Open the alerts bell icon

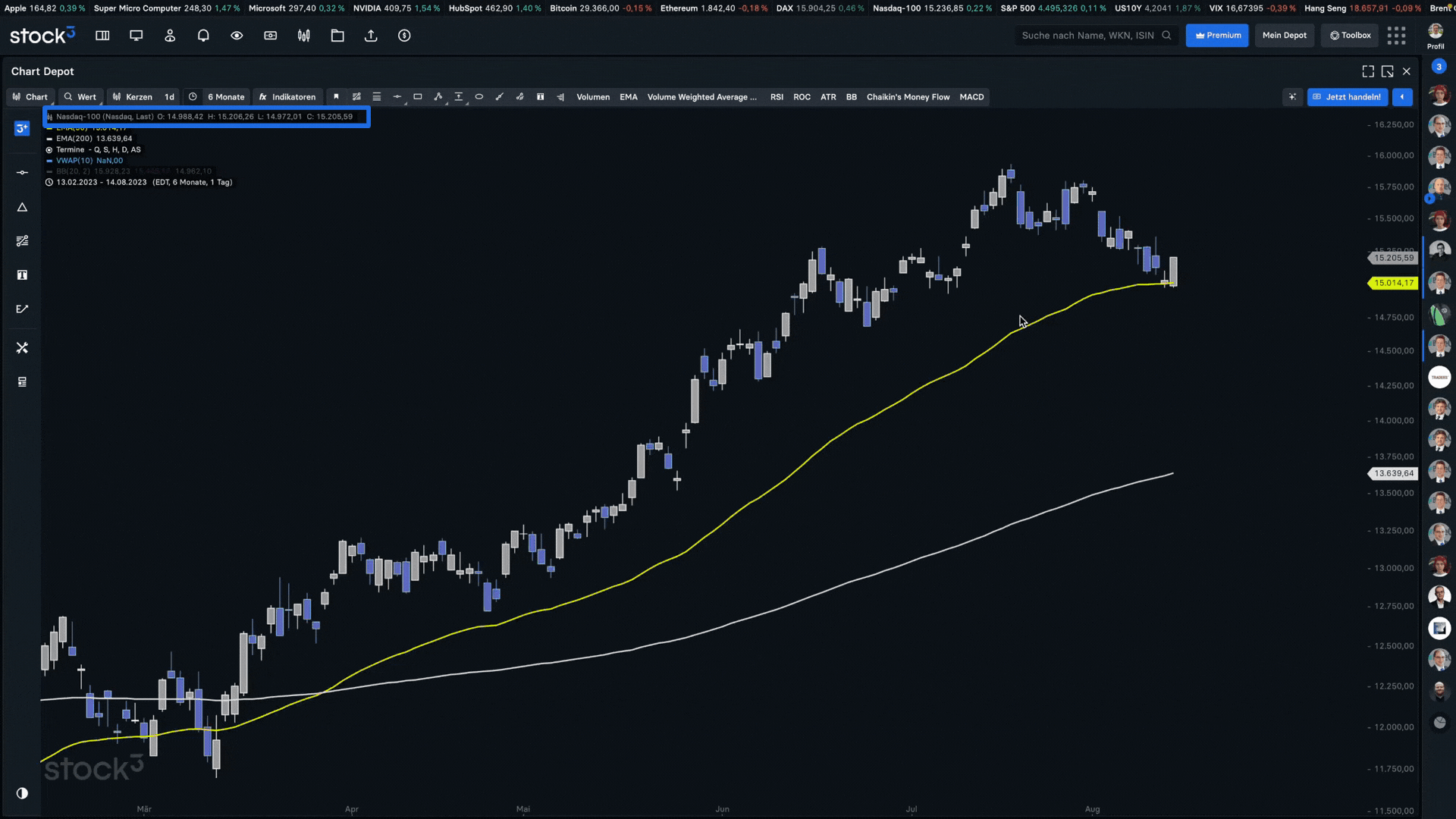[203, 36]
